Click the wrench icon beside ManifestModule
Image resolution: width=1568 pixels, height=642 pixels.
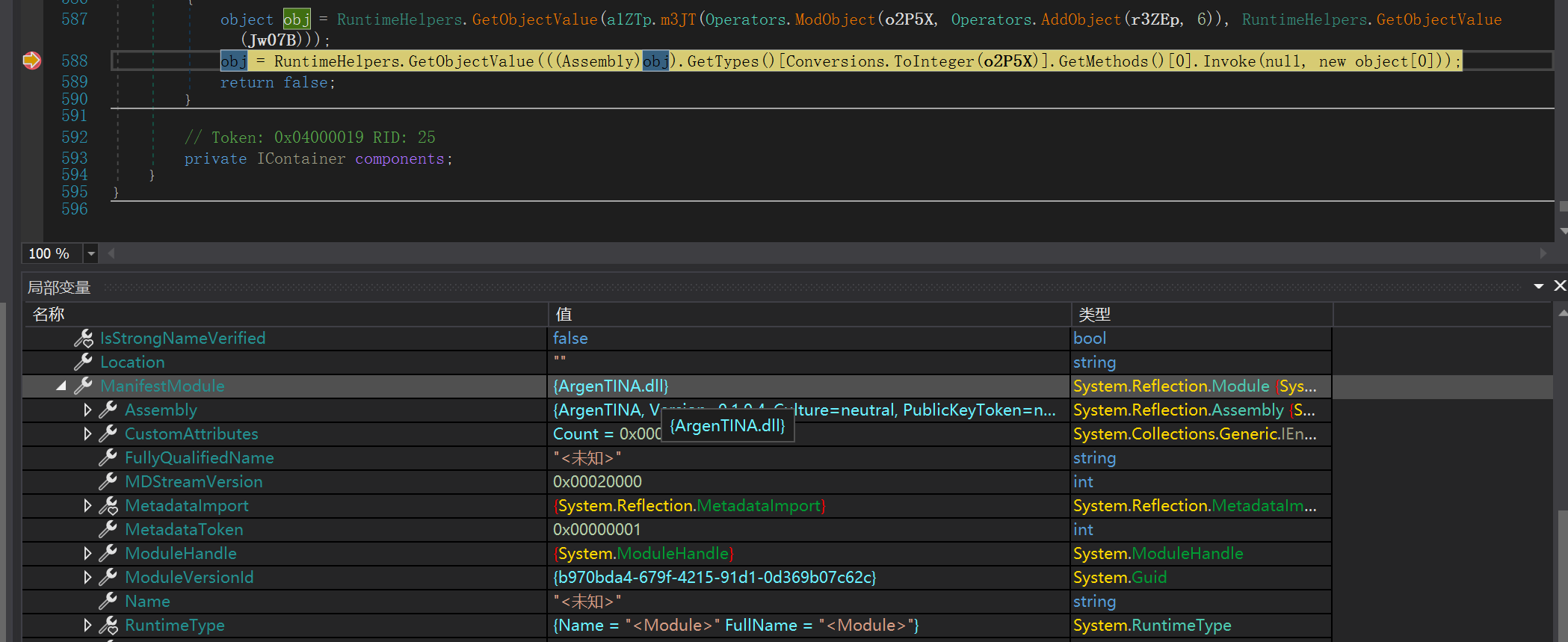point(84,386)
